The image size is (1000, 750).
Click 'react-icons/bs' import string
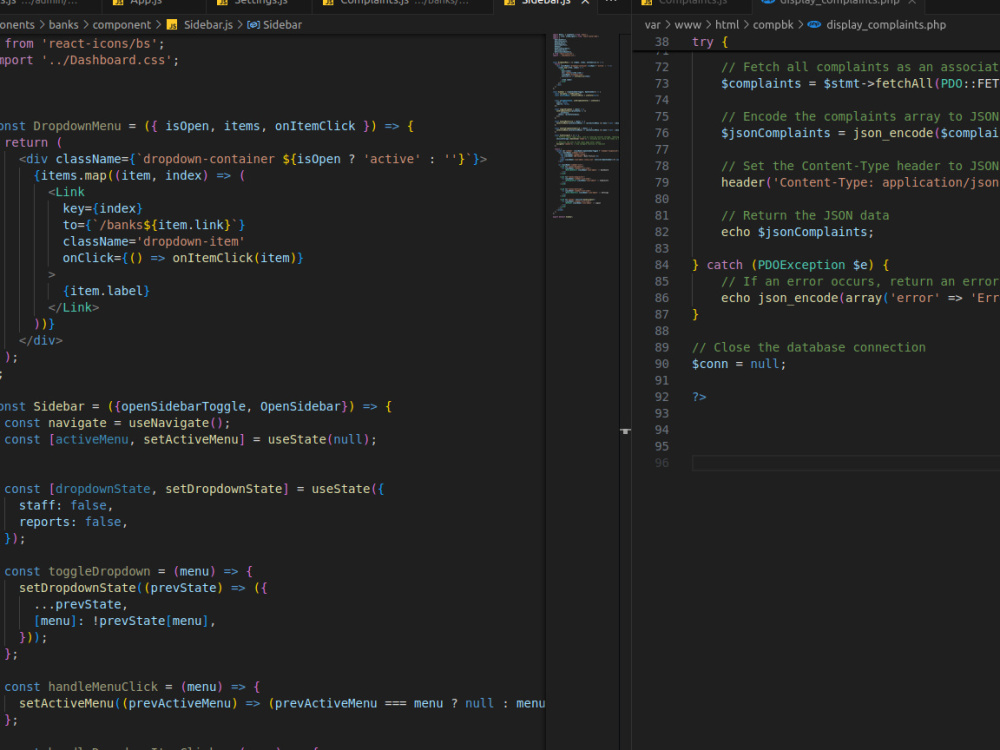(x=99, y=43)
